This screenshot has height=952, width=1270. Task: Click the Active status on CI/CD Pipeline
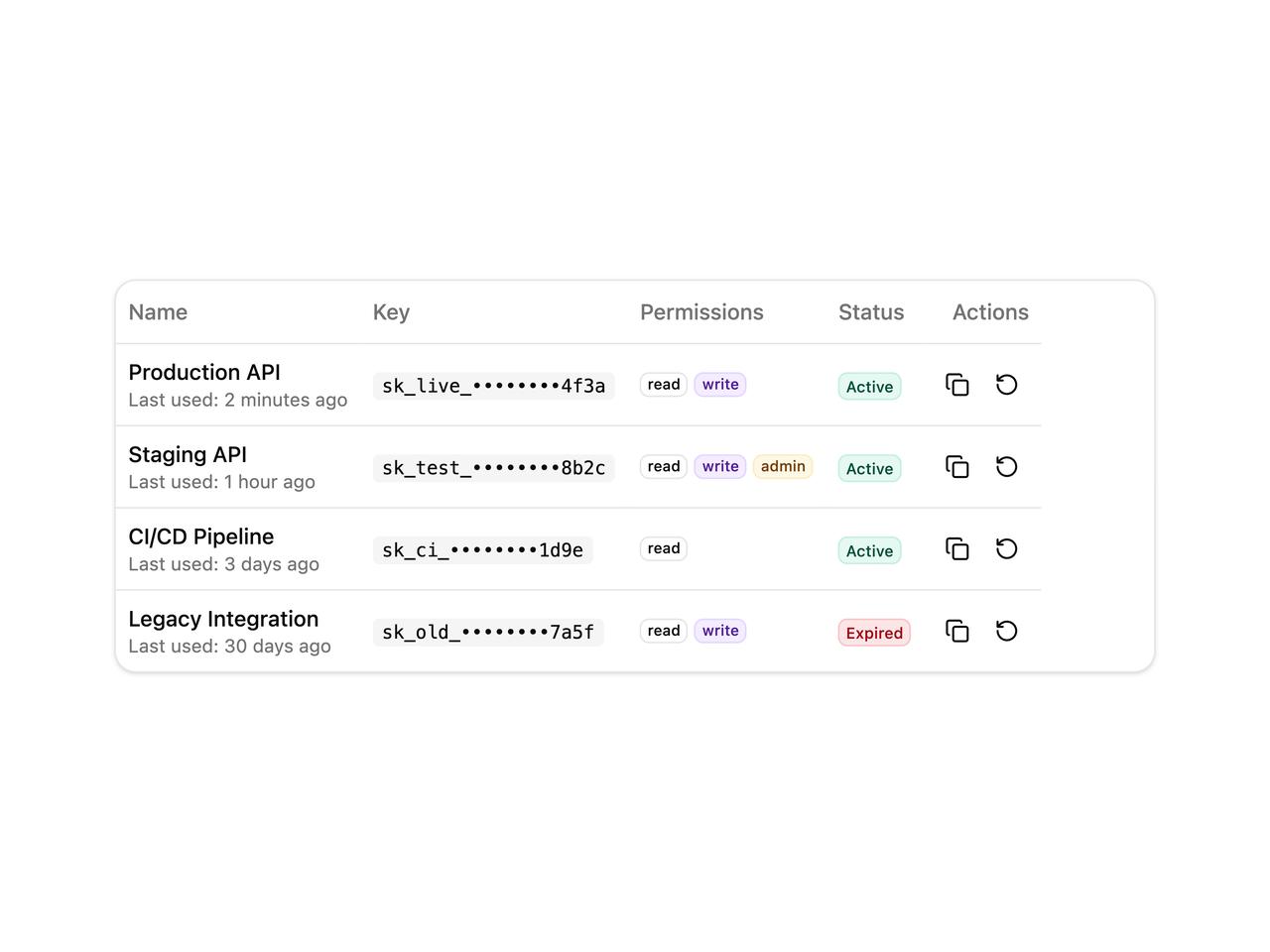coord(869,551)
